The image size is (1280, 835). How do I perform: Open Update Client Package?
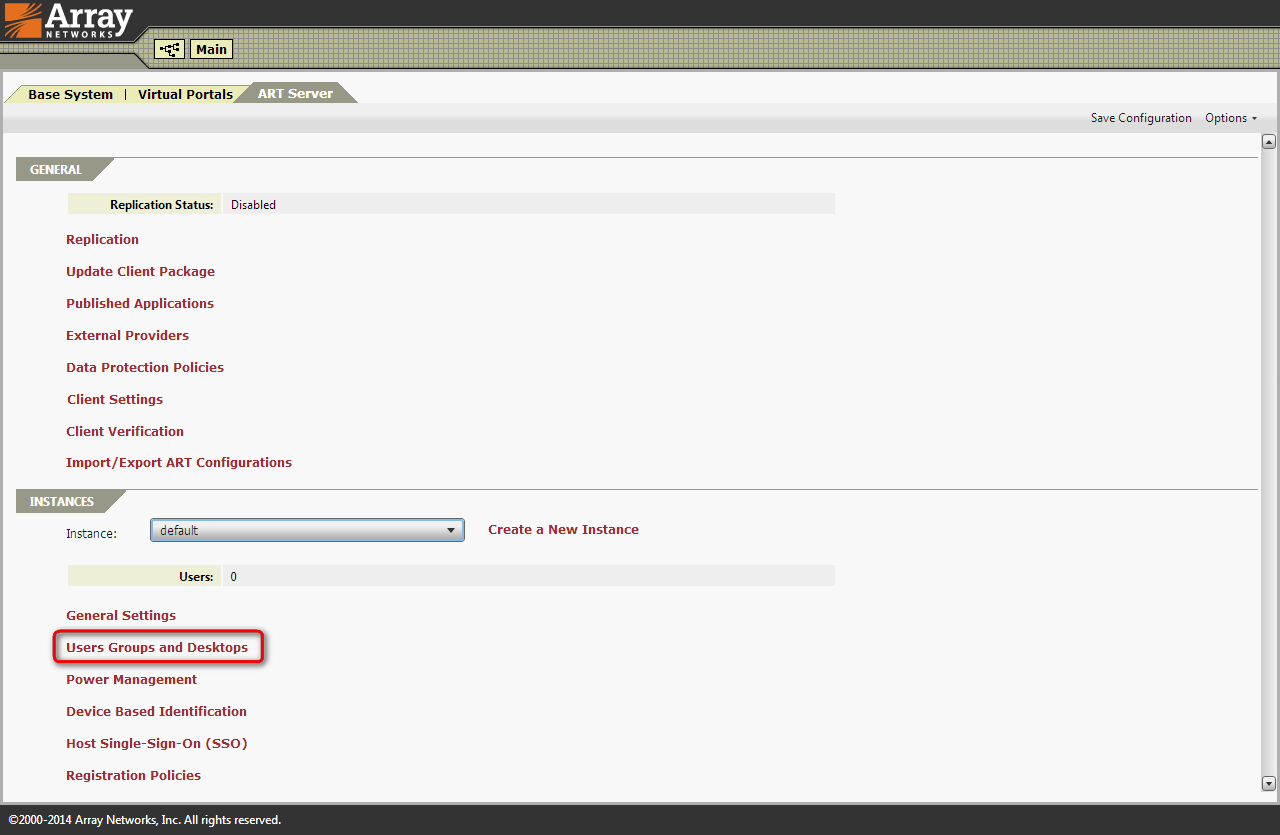click(140, 272)
